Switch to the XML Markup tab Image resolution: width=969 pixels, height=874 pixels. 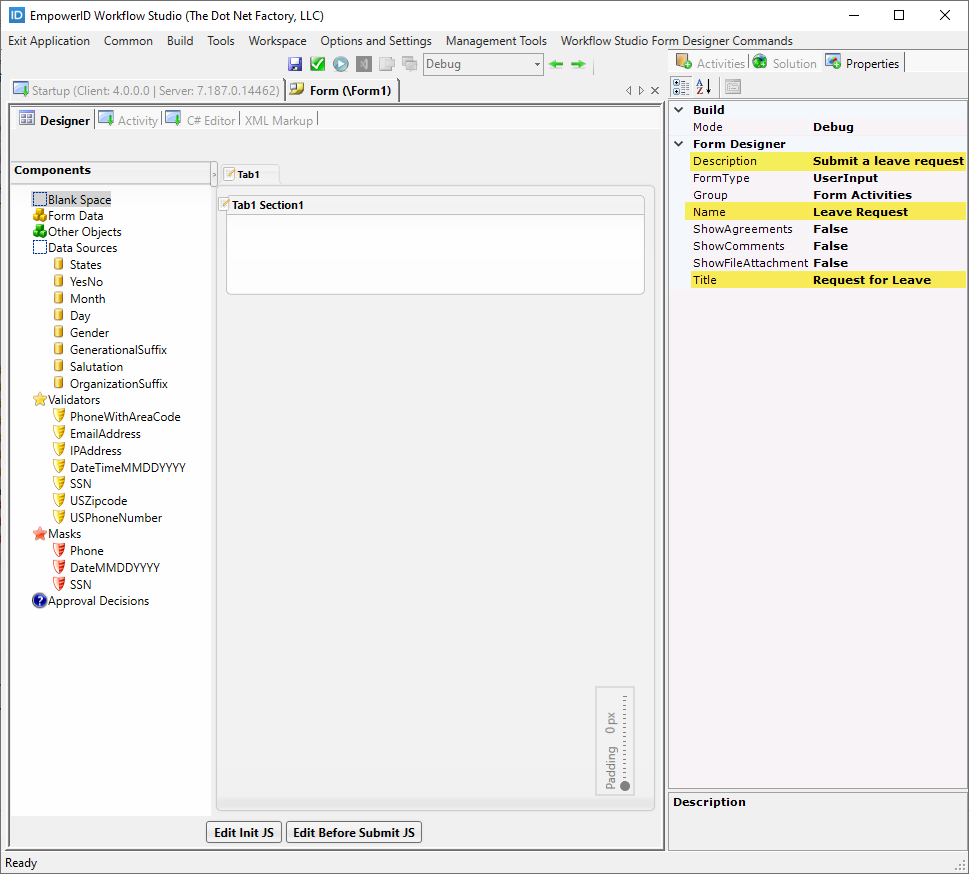pyautogui.click(x=279, y=120)
